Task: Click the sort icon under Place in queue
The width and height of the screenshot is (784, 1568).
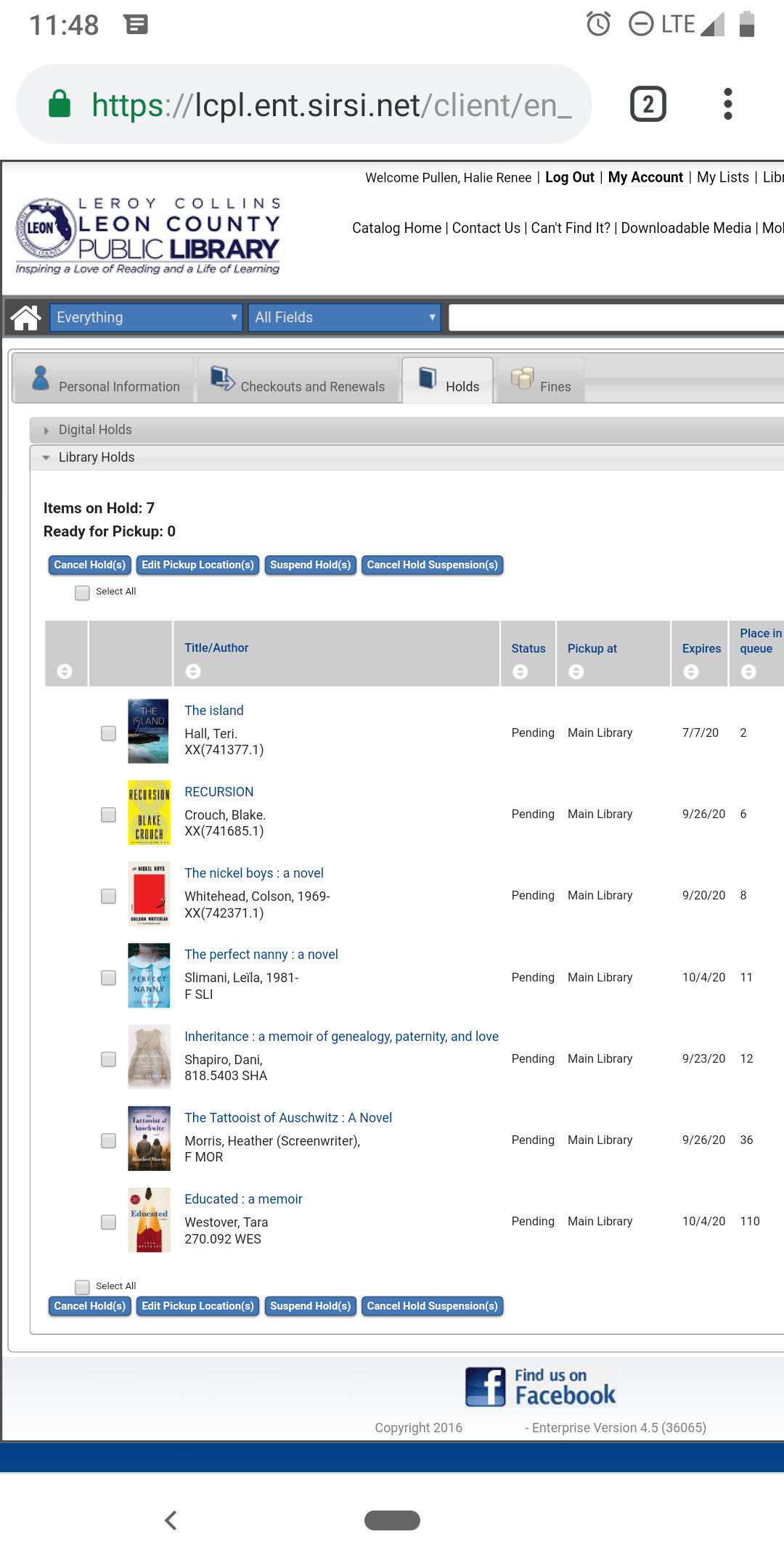Action: [x=748, y=671]
